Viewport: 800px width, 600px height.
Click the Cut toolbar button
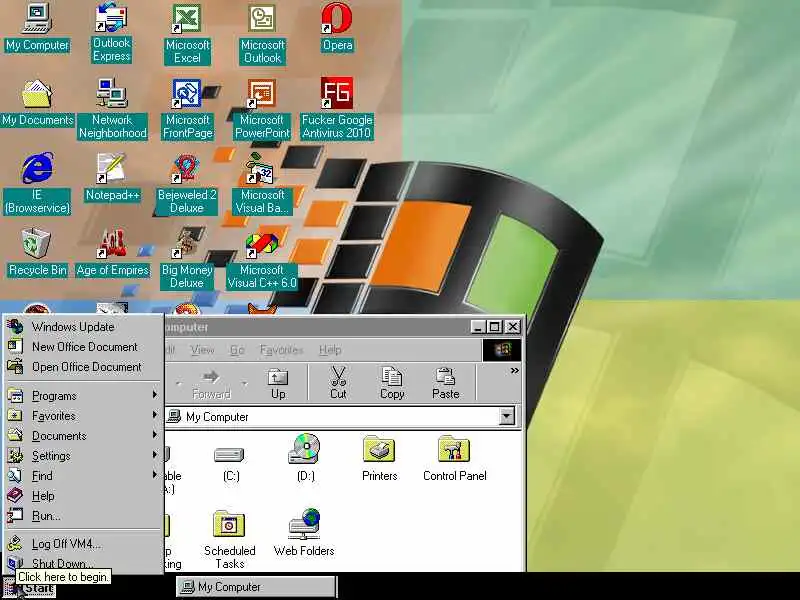pyautogui.click(x=338, y=384)
